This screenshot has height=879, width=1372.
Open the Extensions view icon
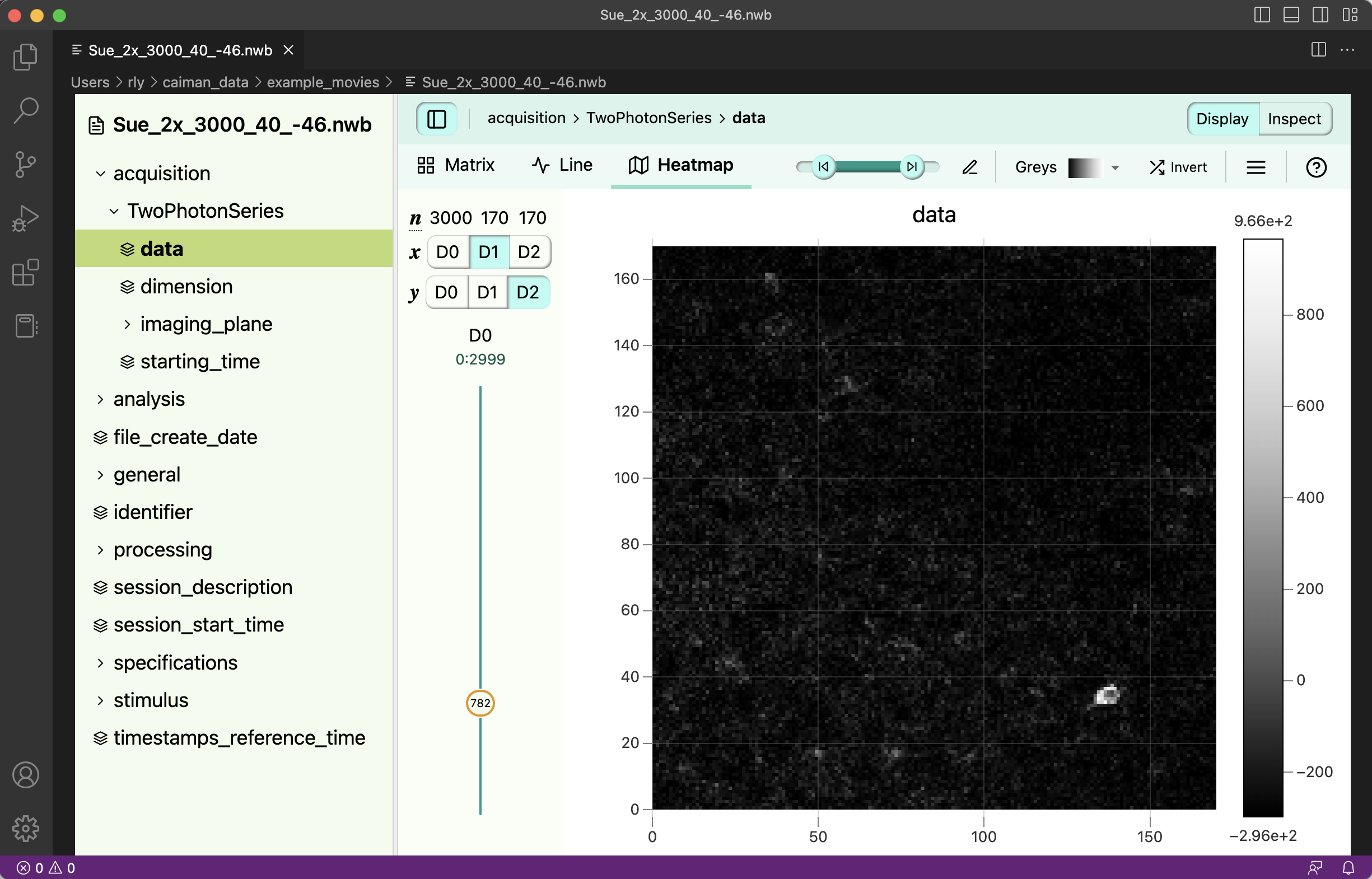[25, 272]
